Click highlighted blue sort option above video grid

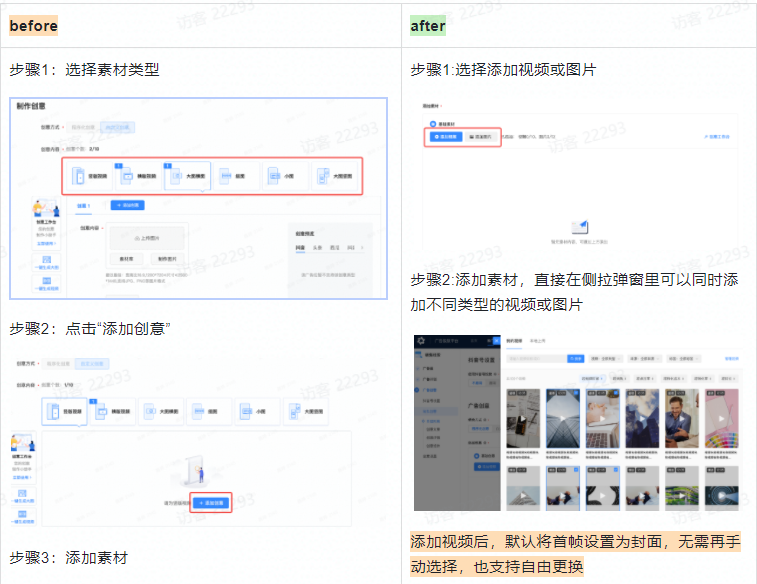pyautogui.click(x=592, y=378)
